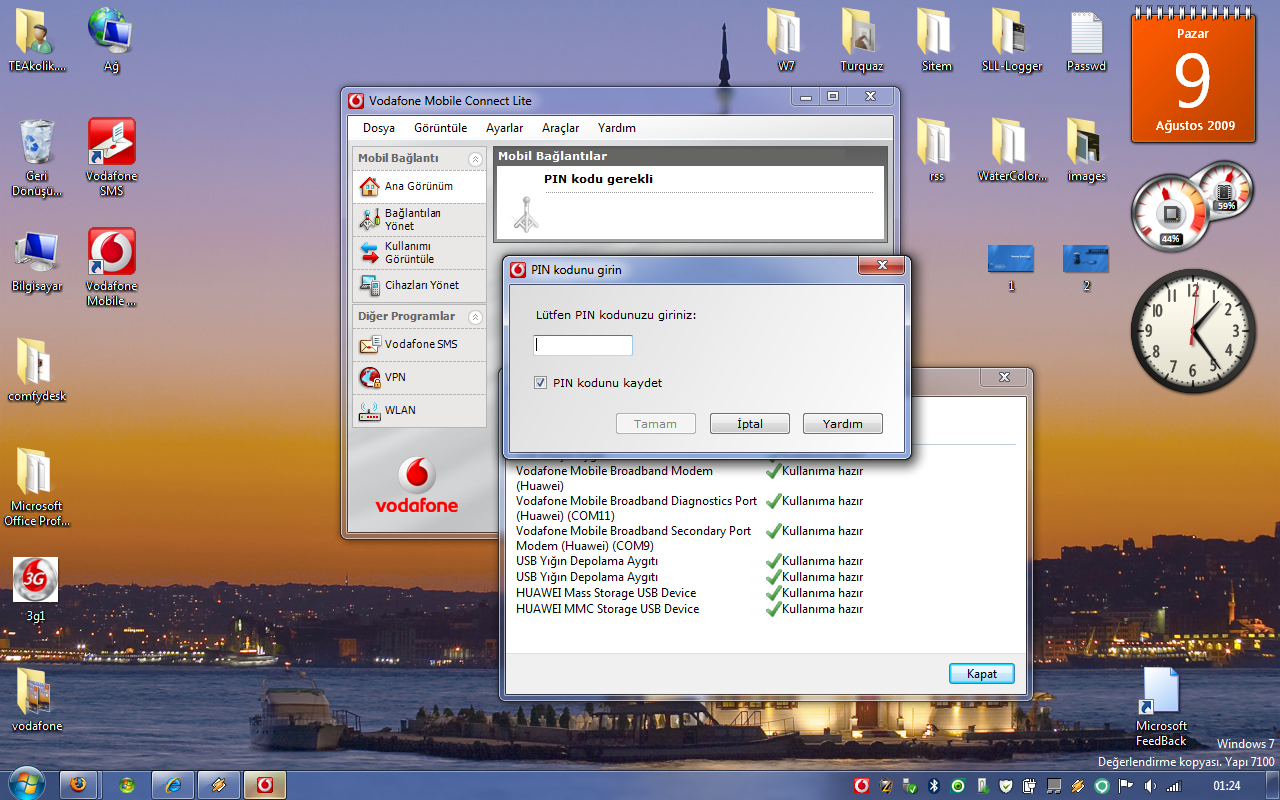1280x800 pixels.
Task: Click 'PIN kodu gerekli' connection status text
Action: click(598, 179)
